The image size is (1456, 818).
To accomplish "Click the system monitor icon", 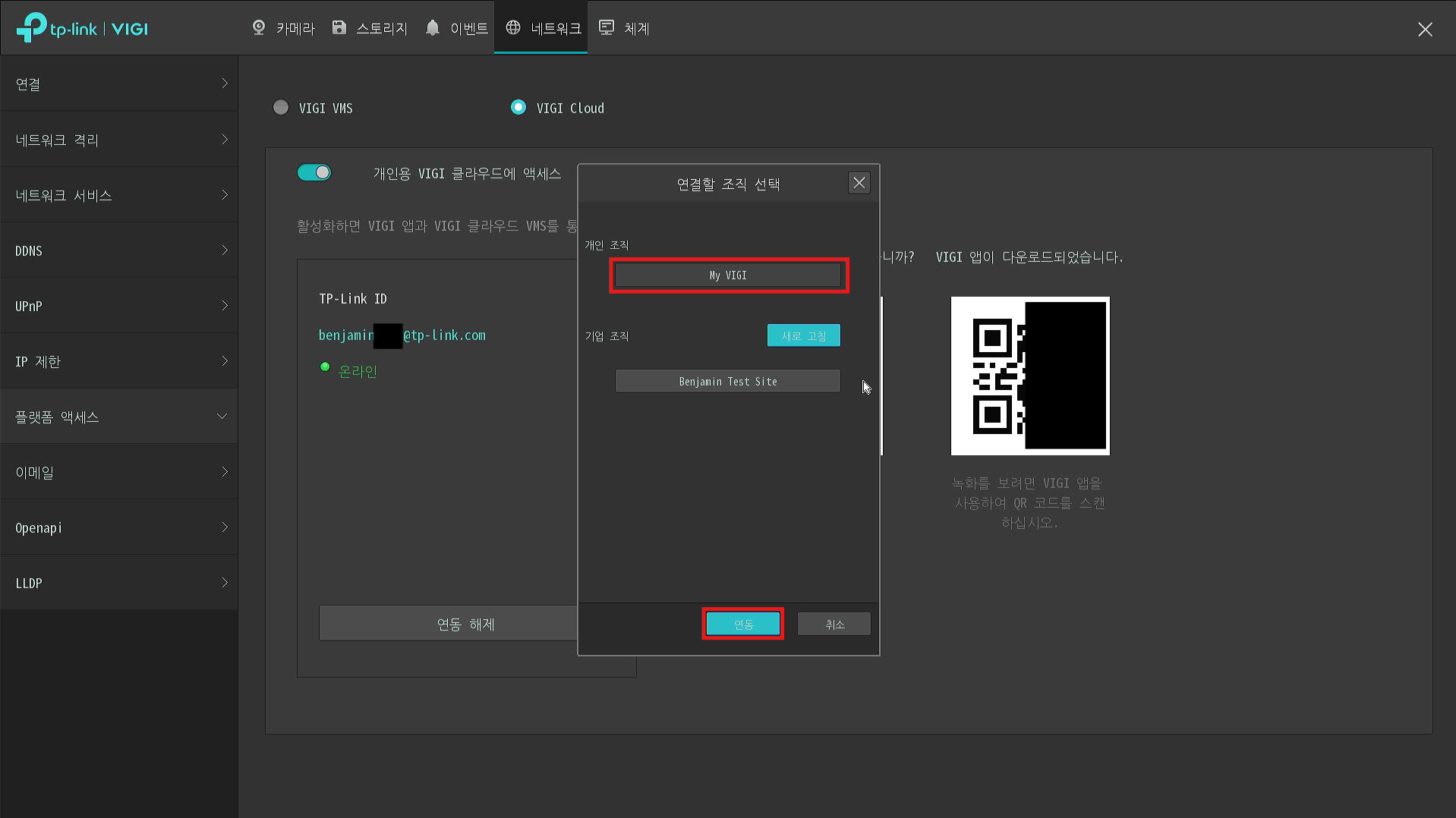I will coord(607,28).
